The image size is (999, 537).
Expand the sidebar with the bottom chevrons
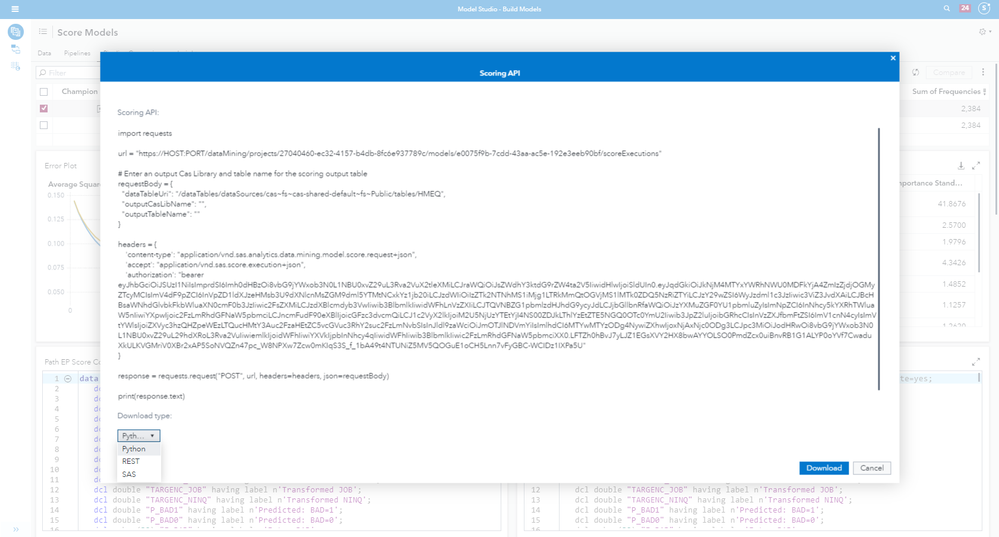(16, 529)
